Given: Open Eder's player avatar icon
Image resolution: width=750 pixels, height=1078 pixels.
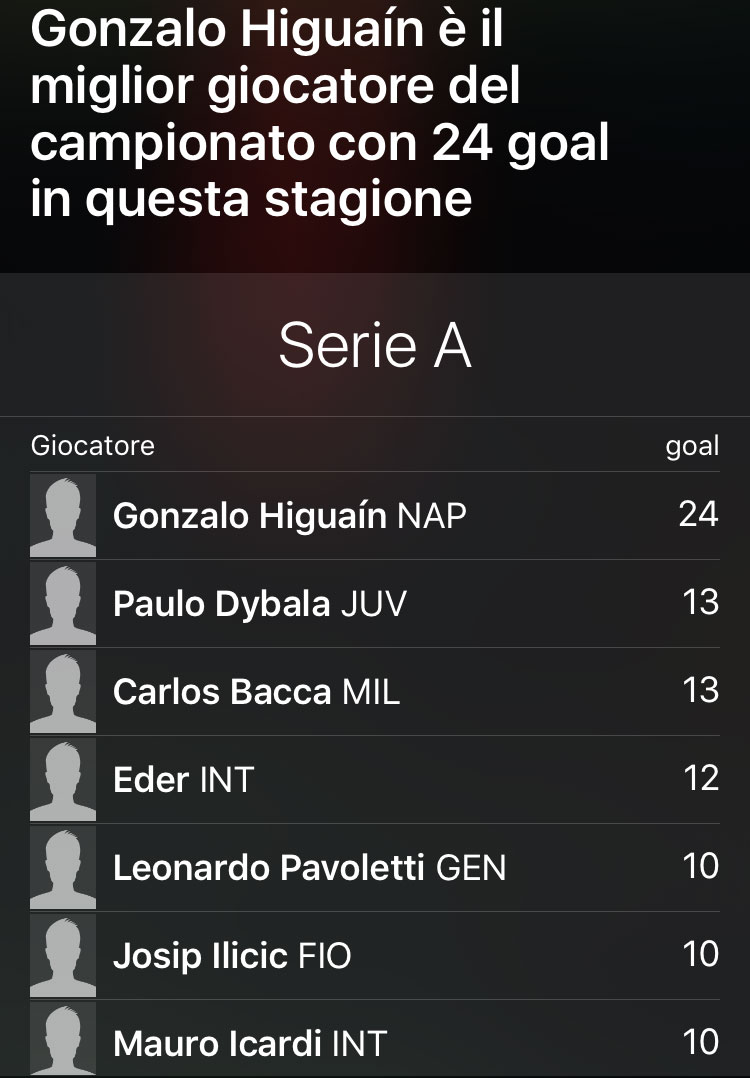Looking at the screenshot, I should click(x=63, y=780).
